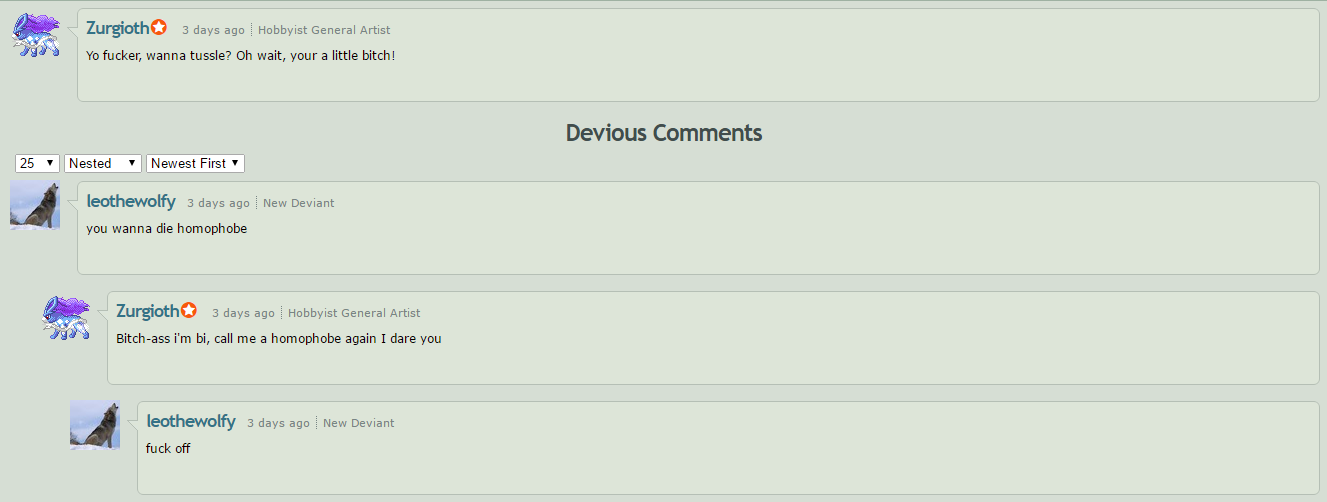Click the Zurgioth username on the nested reply
1327x502 pixels.
(147, 312)
